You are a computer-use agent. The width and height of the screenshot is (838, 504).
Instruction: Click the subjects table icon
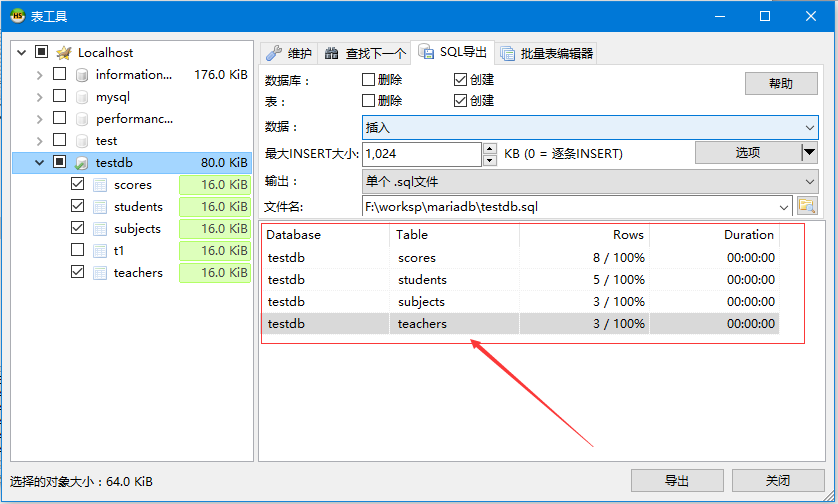pyautogui.click(x=100, y=229)
